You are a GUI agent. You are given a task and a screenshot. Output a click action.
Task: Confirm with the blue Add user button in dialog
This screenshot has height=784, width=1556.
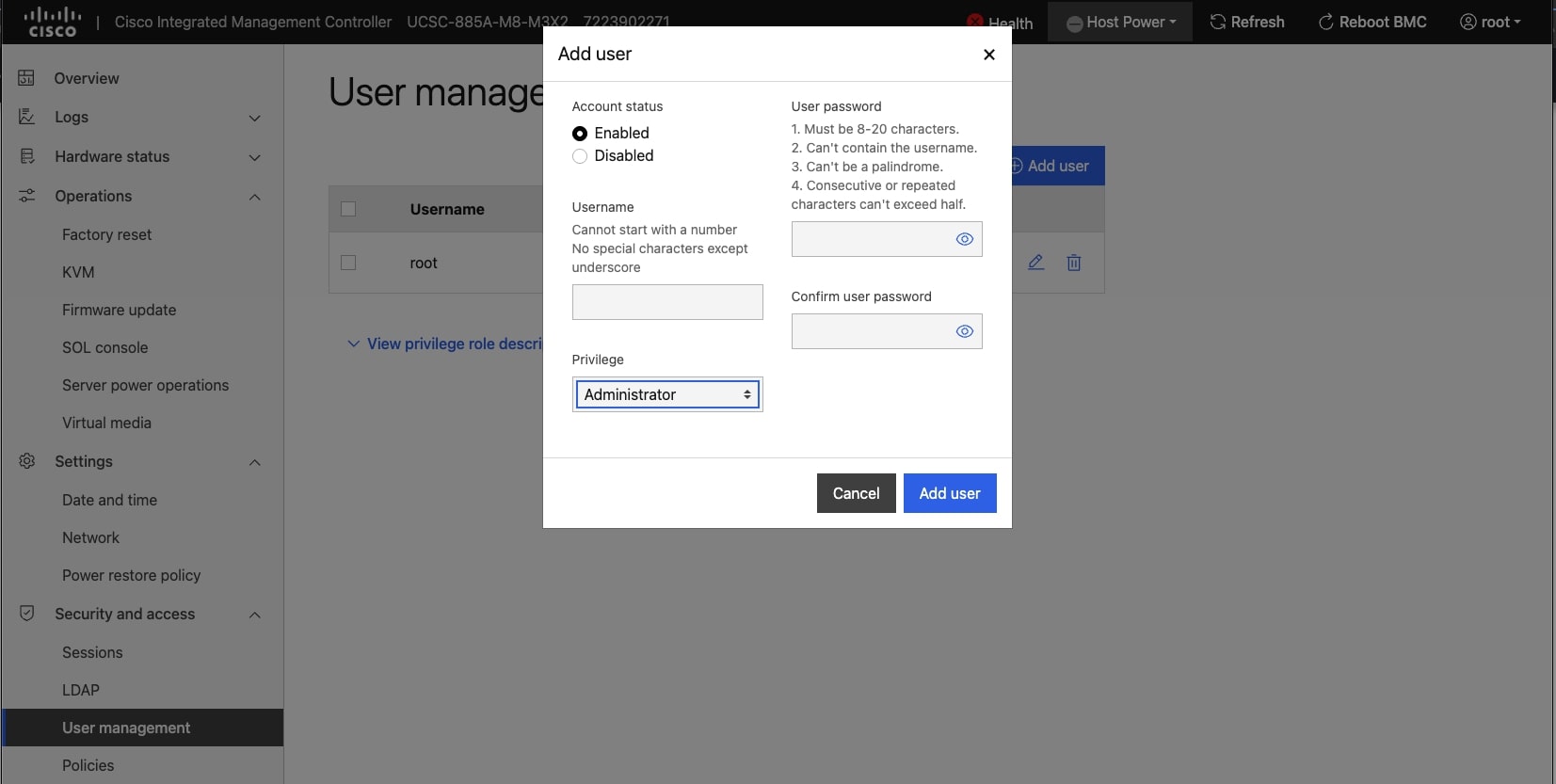click(950, 493)
